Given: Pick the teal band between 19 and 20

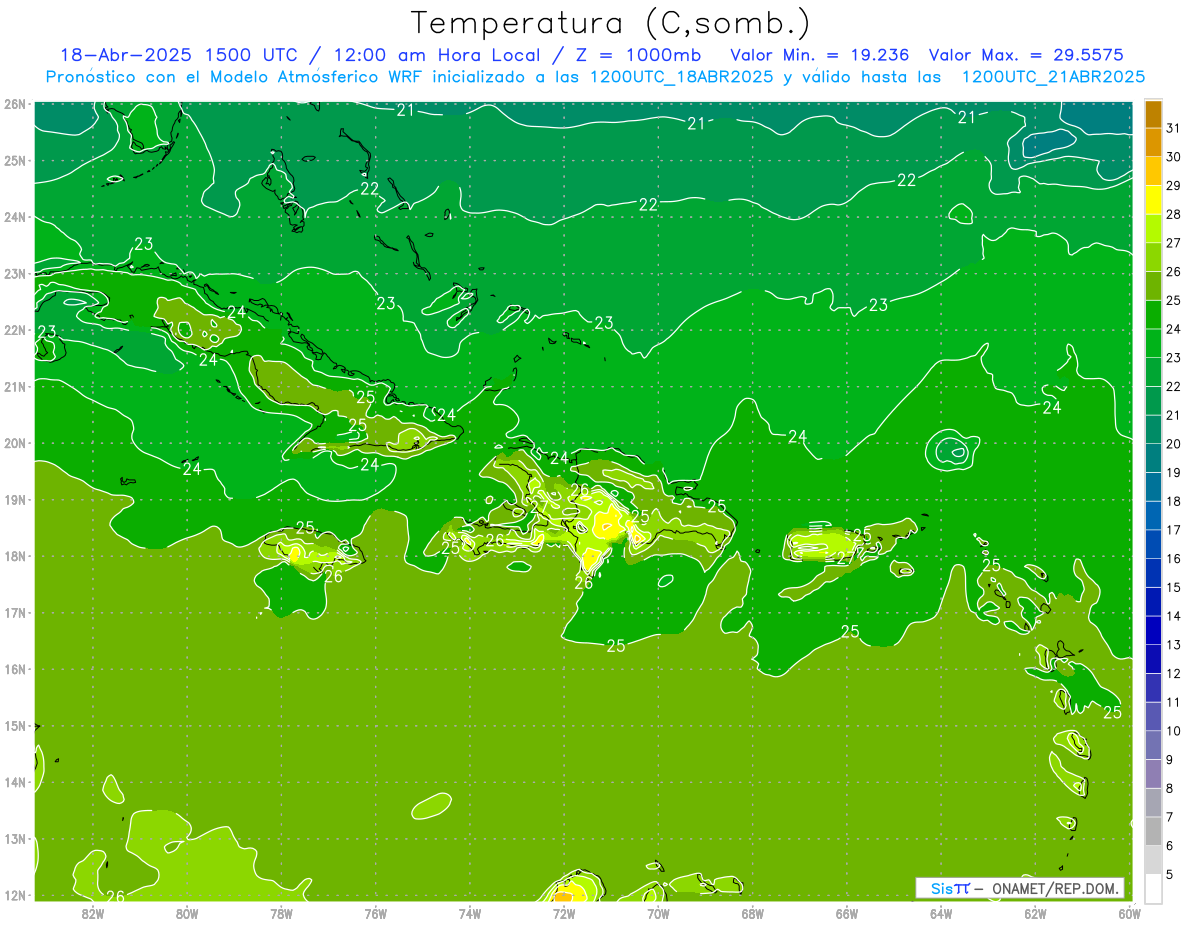Looking at the screenshot, I should tap(1153, 458).
